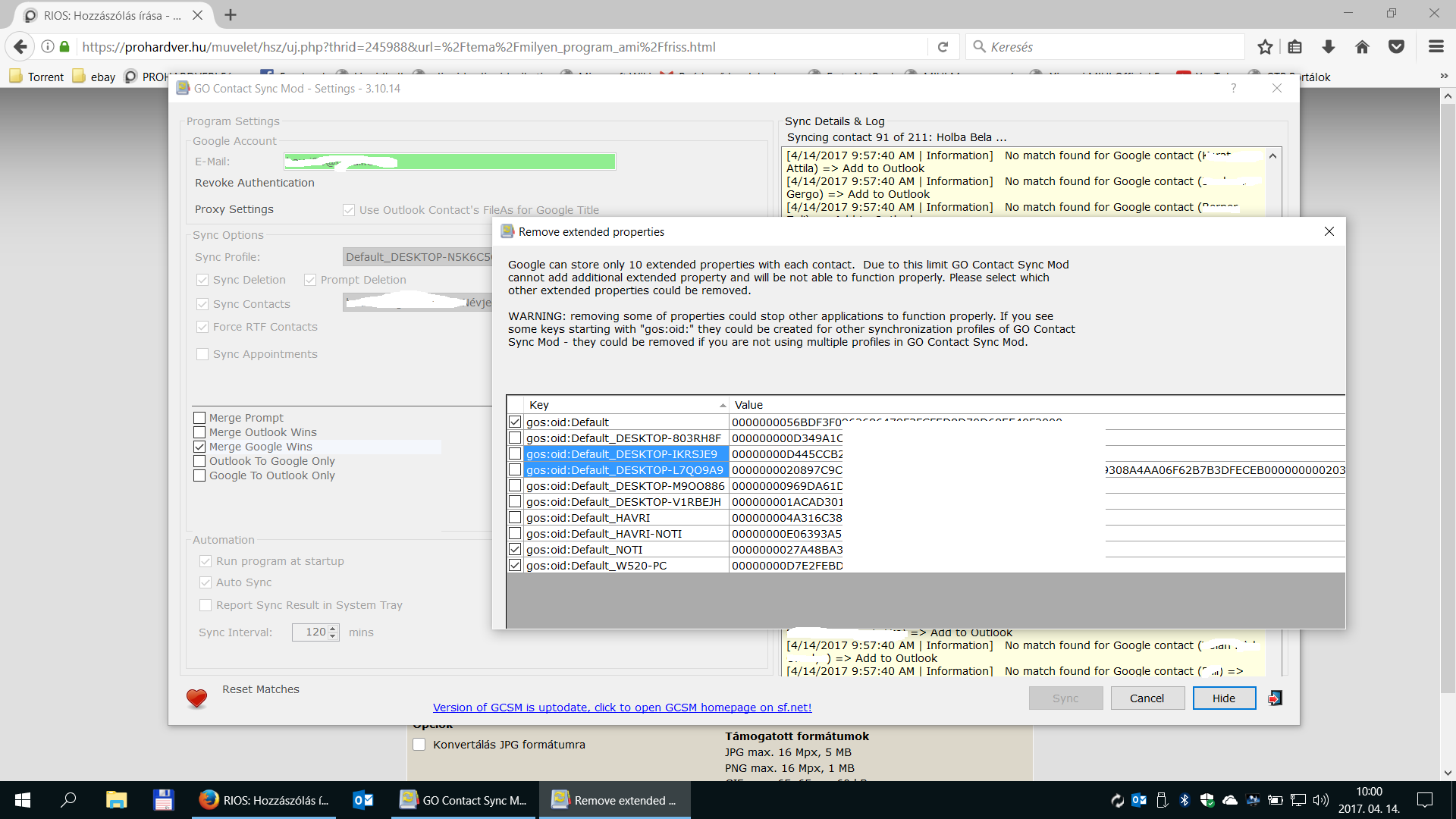Switch to GO Contact Sync Mod taskbar item
The image size is (1456, 819).
464,800
